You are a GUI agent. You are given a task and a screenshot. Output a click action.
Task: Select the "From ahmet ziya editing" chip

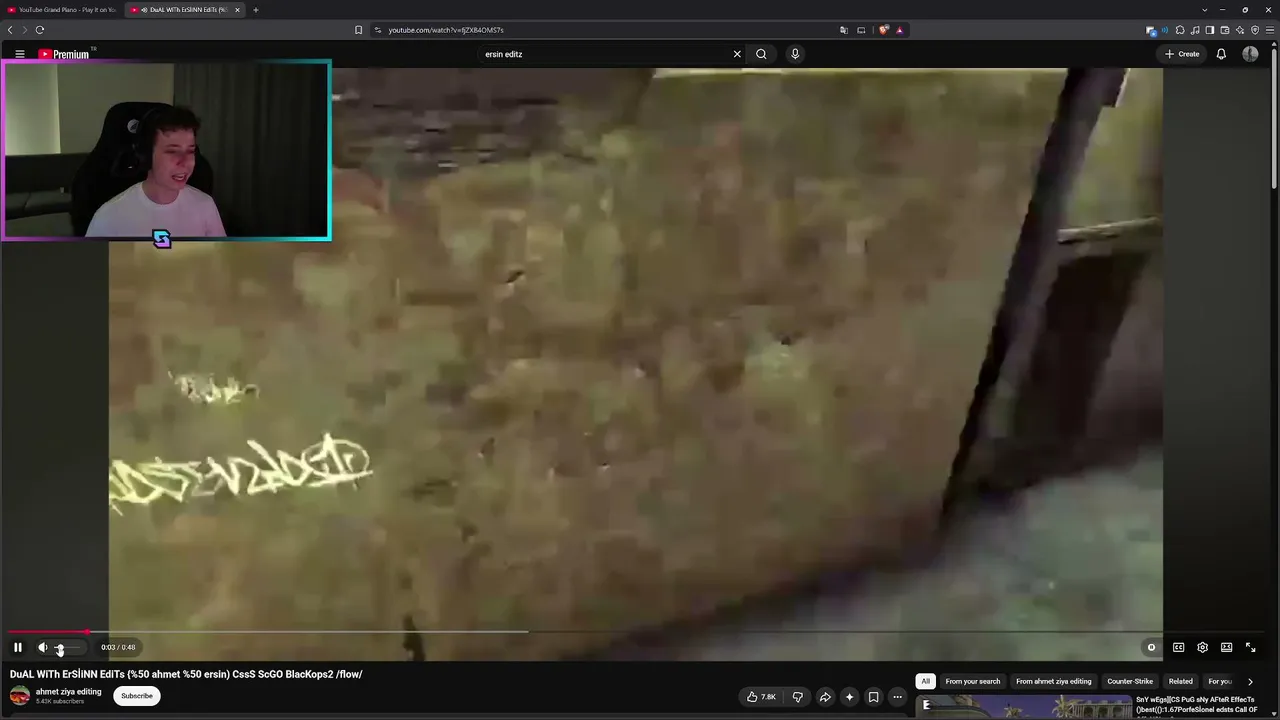point(1054,682)
